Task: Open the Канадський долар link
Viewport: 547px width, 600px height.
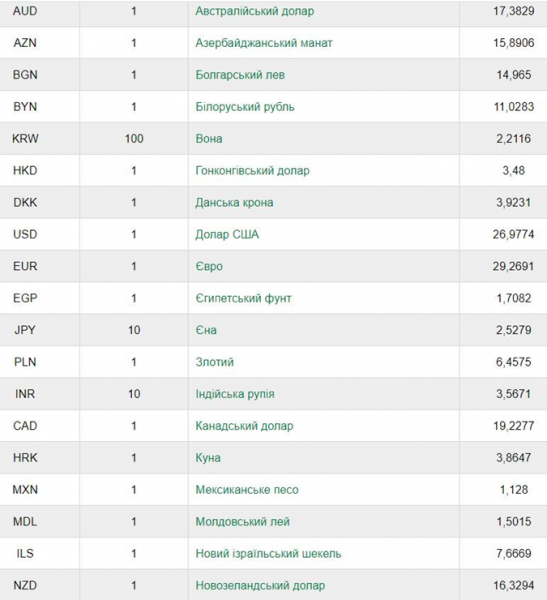Action: [244, 426]
